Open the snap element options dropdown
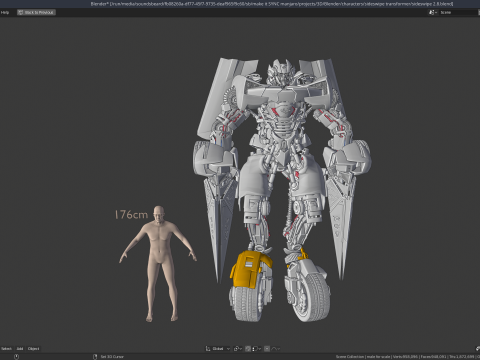Viewport: 480px width, 360px height. [x=257, y=349]
